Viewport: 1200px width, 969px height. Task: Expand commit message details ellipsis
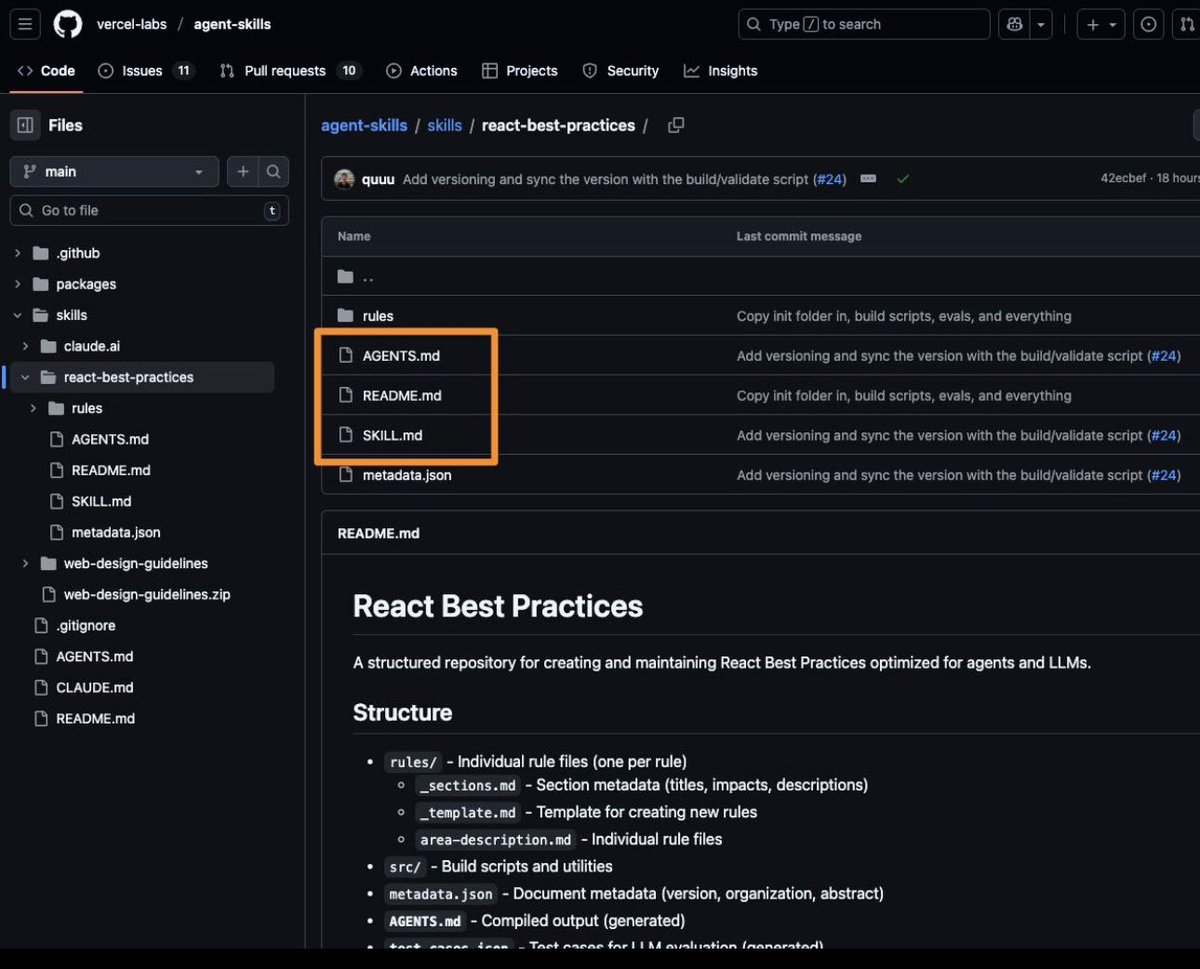pyautogui.click(x=868, y=179)
